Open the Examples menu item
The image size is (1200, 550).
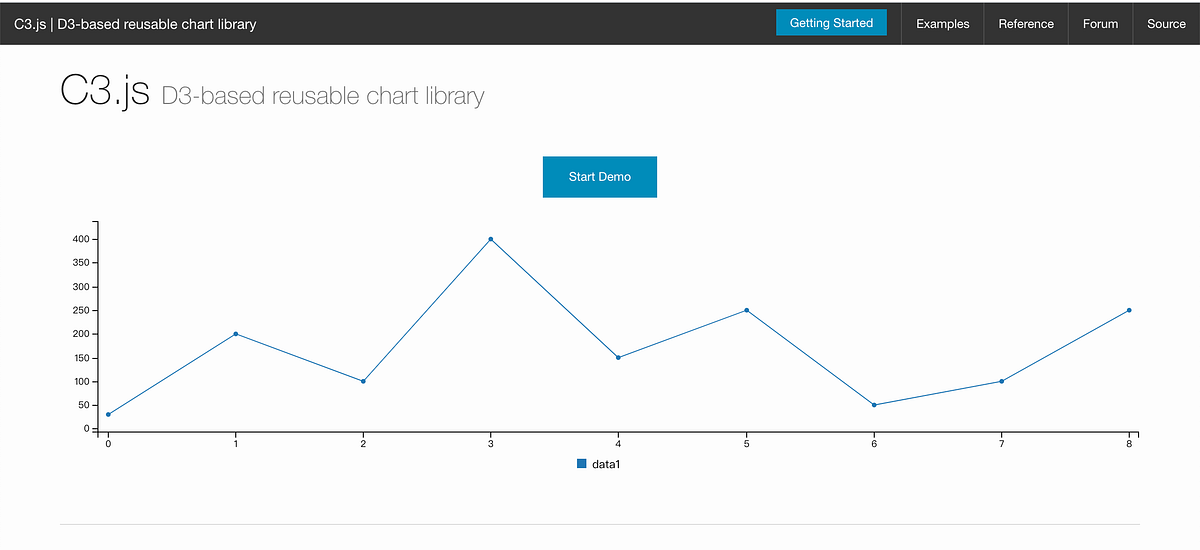point(943,24)
